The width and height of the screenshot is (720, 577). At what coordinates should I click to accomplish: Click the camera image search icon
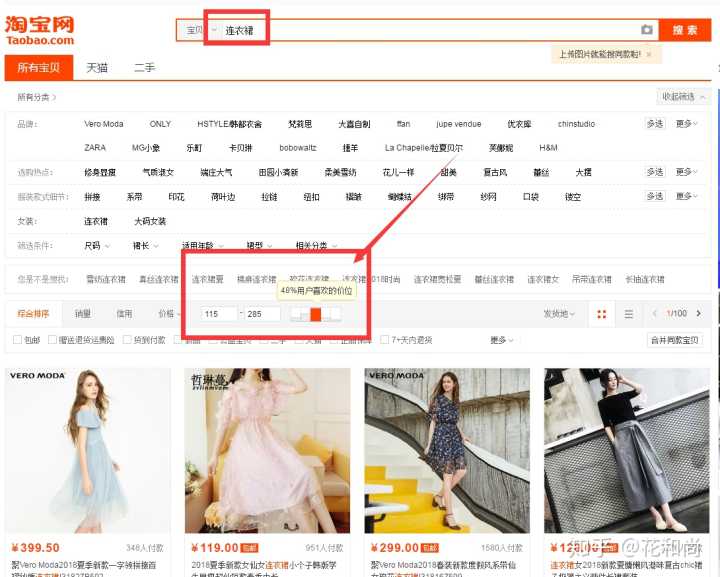click(x=647, y=30)
